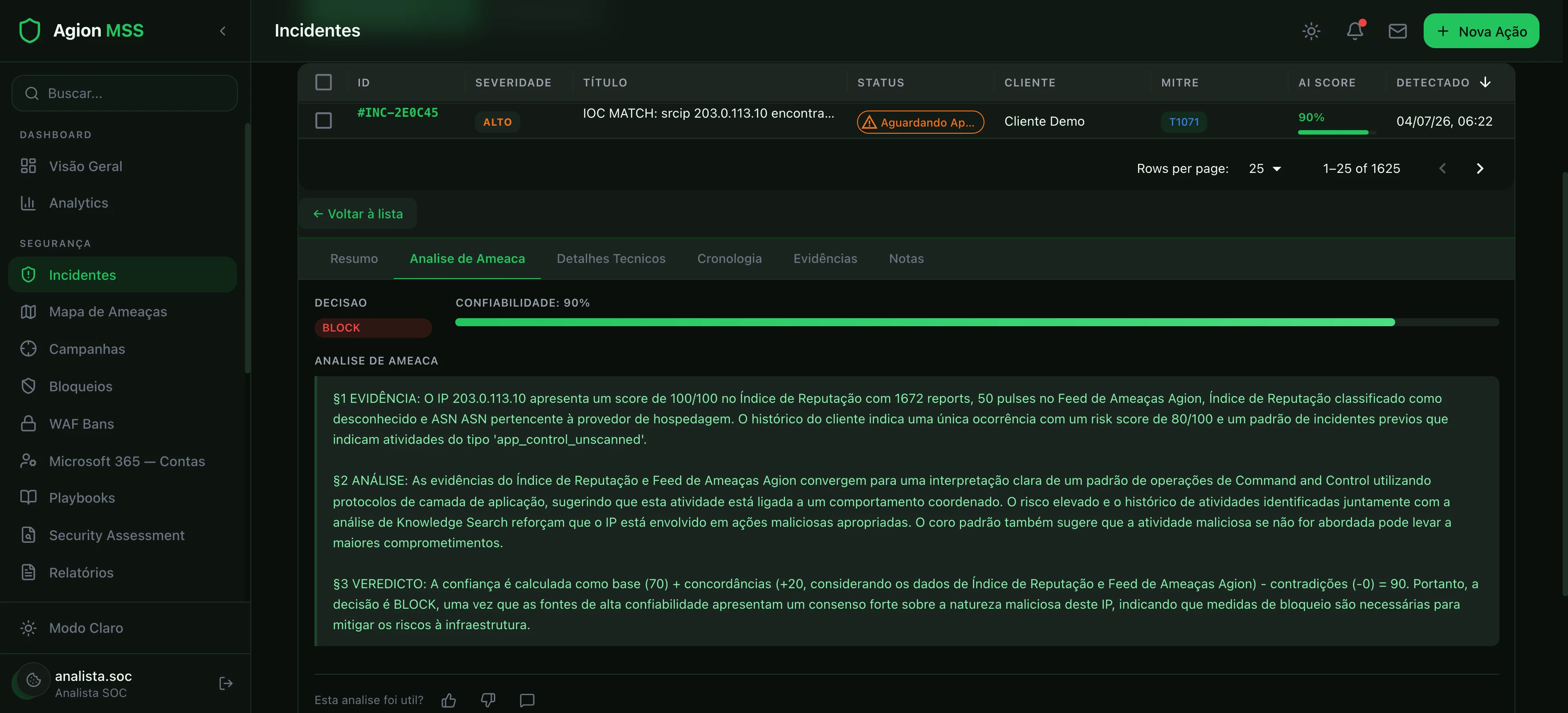Go to the next page of incidents
Screen dimensions: 1568x713
(x=1480, y=168)
